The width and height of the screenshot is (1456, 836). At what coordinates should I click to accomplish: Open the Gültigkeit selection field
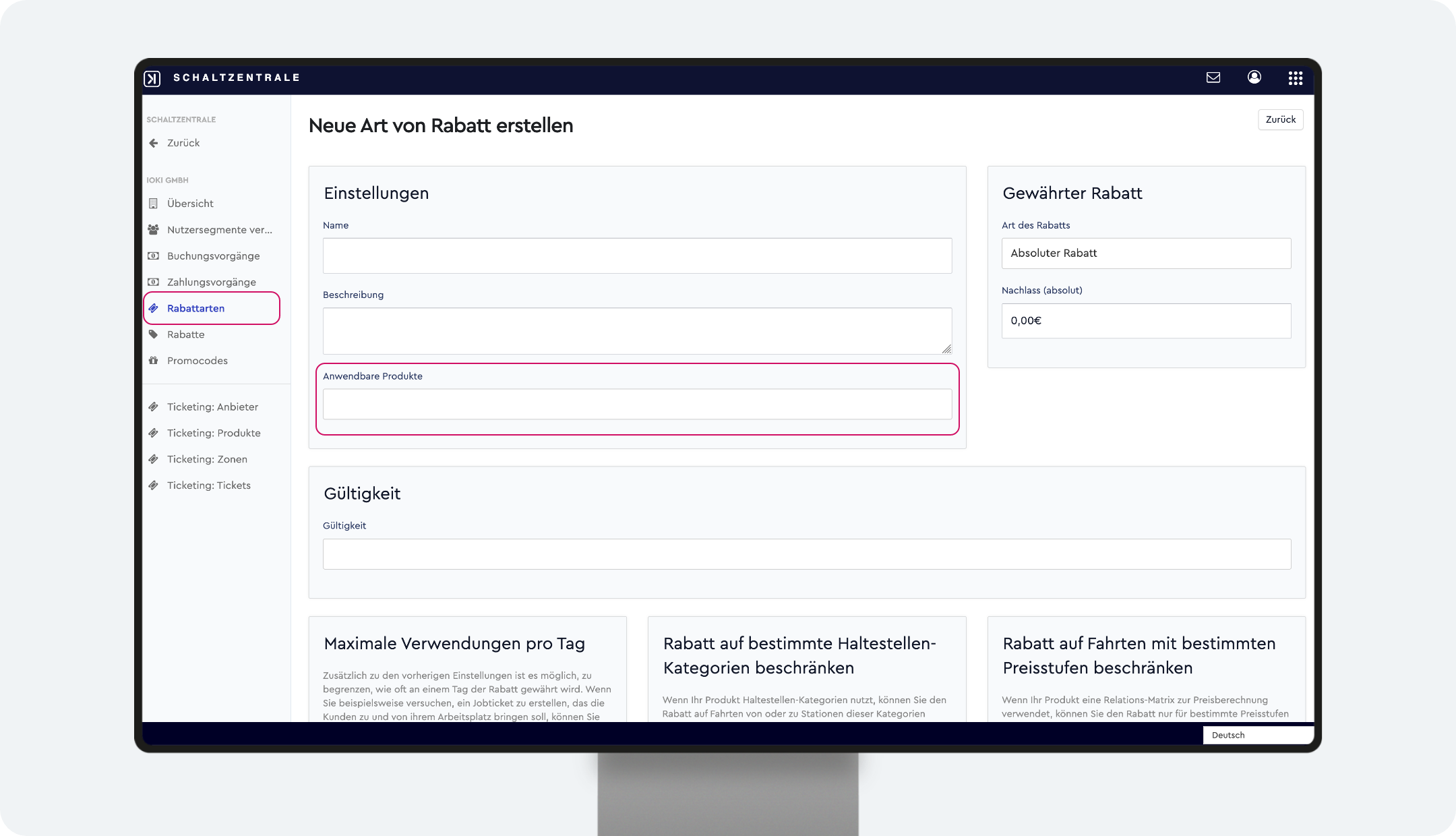[807, 554]
